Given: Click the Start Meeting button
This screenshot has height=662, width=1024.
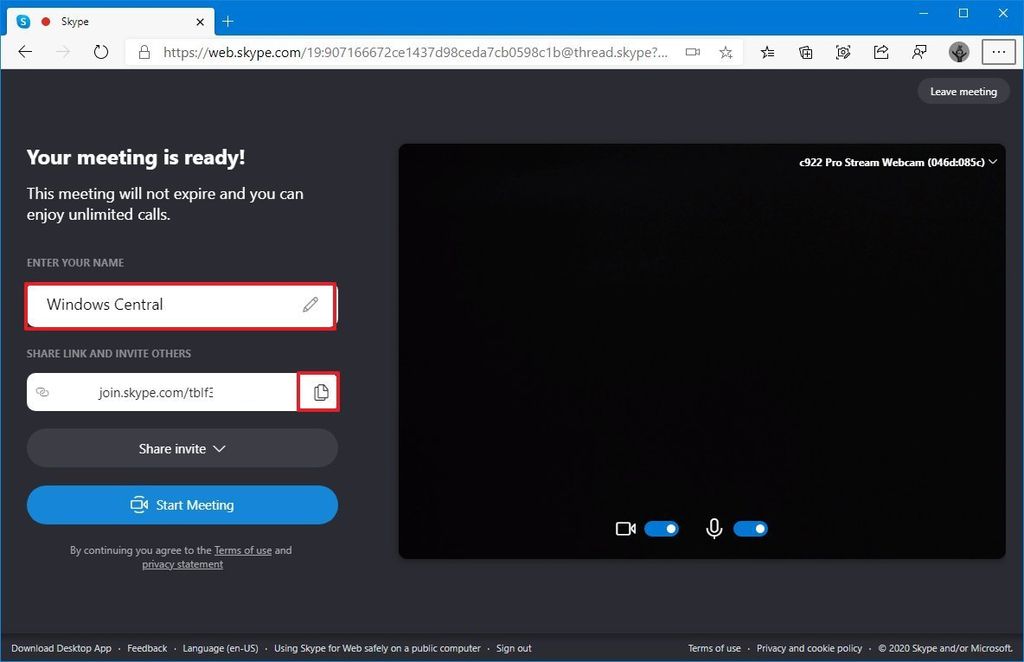Looking at the screenshot, I should 182,505.
